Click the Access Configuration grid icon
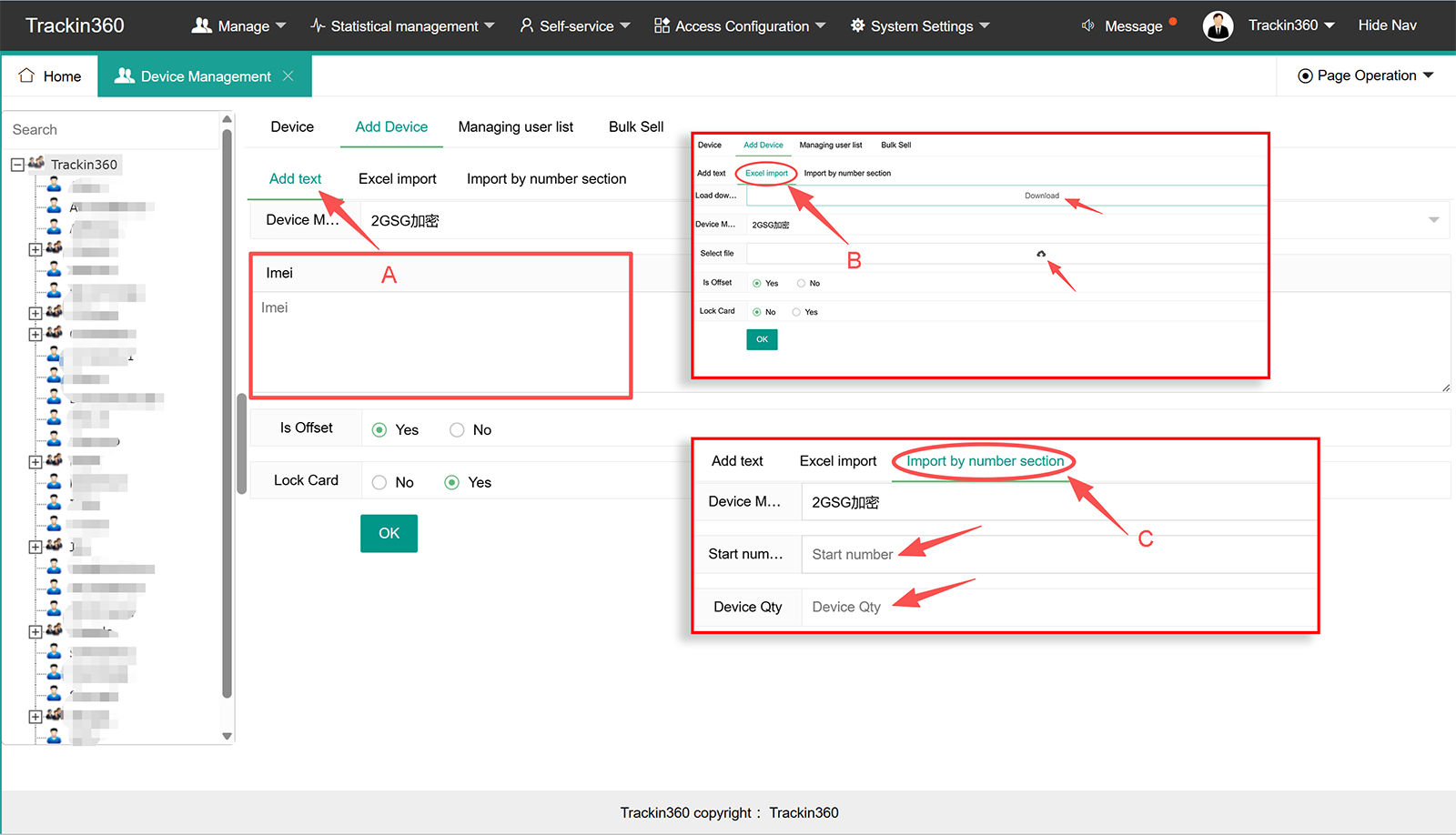This screenshot has height=835, width=1456. (x=662, y=25)
